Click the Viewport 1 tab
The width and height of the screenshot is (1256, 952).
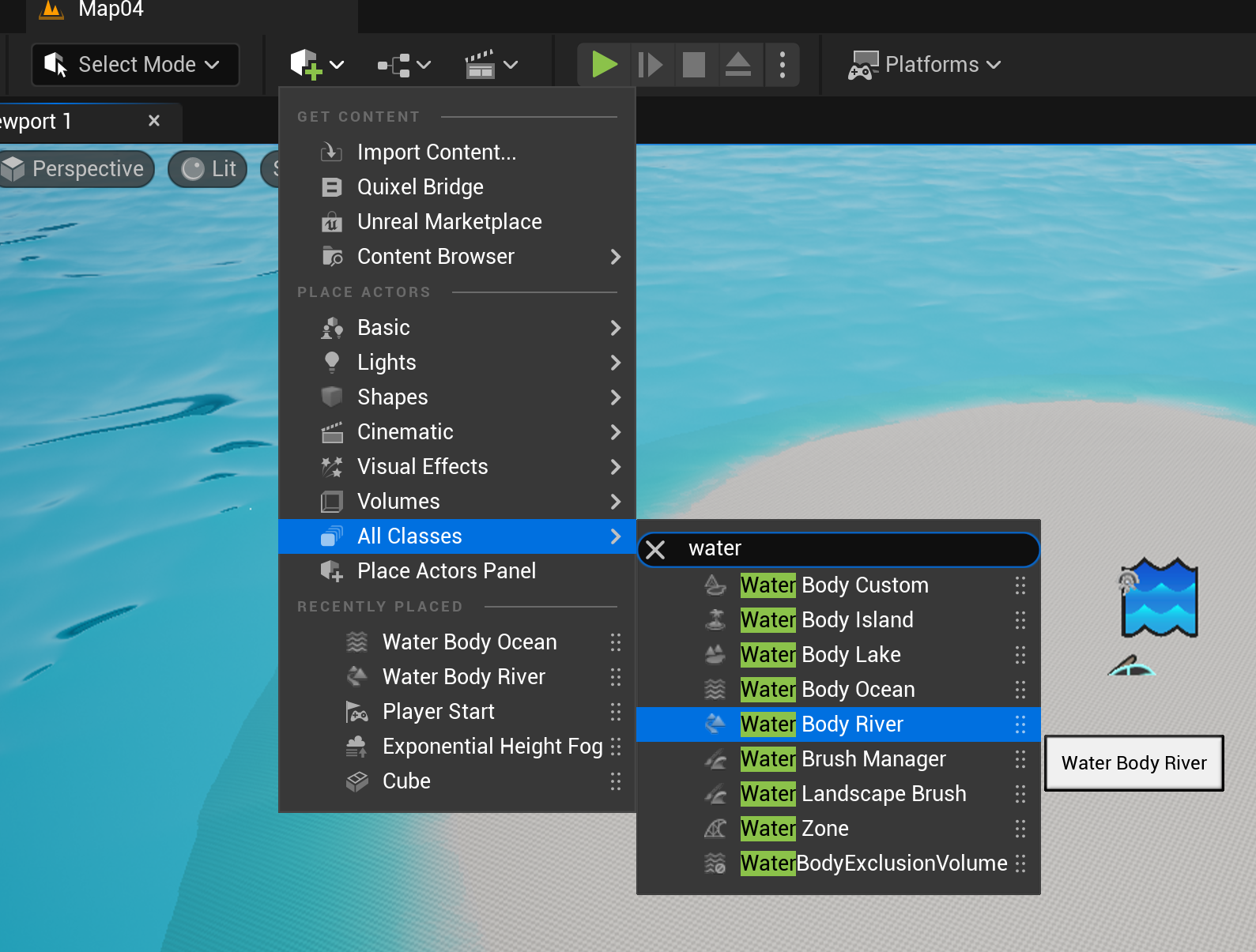(90, 122)
